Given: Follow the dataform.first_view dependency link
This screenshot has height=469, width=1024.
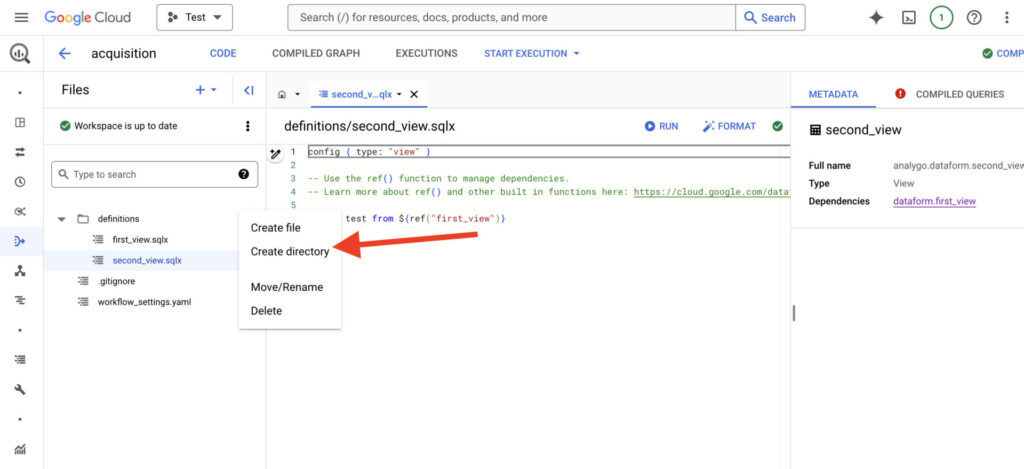Looking at the screenshot, I should 935,201.
